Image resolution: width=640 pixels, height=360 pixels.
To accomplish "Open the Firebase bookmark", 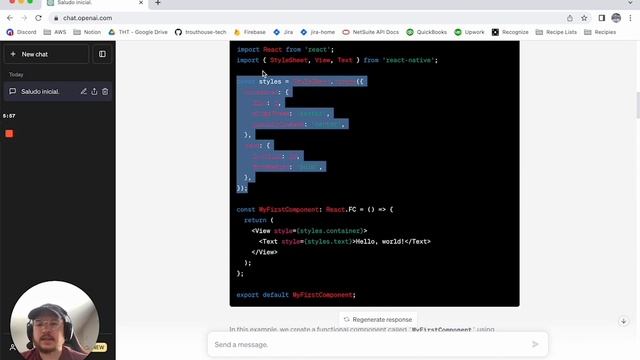I will [x=250, y=32].
